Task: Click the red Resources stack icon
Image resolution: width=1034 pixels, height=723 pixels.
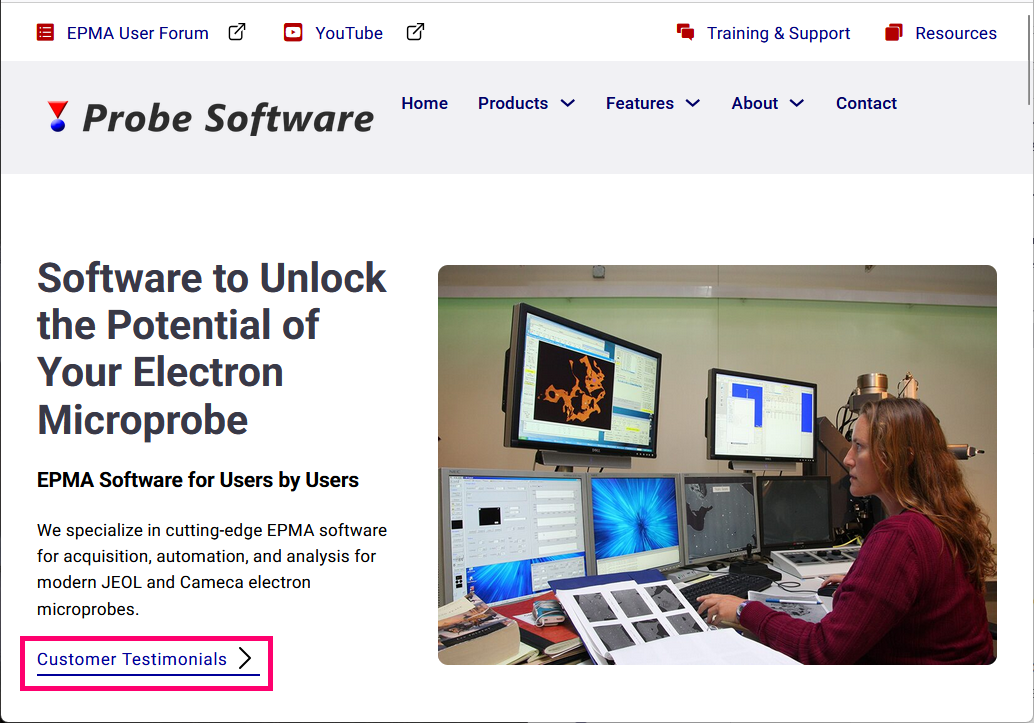Action: click(x=894, y=33)
